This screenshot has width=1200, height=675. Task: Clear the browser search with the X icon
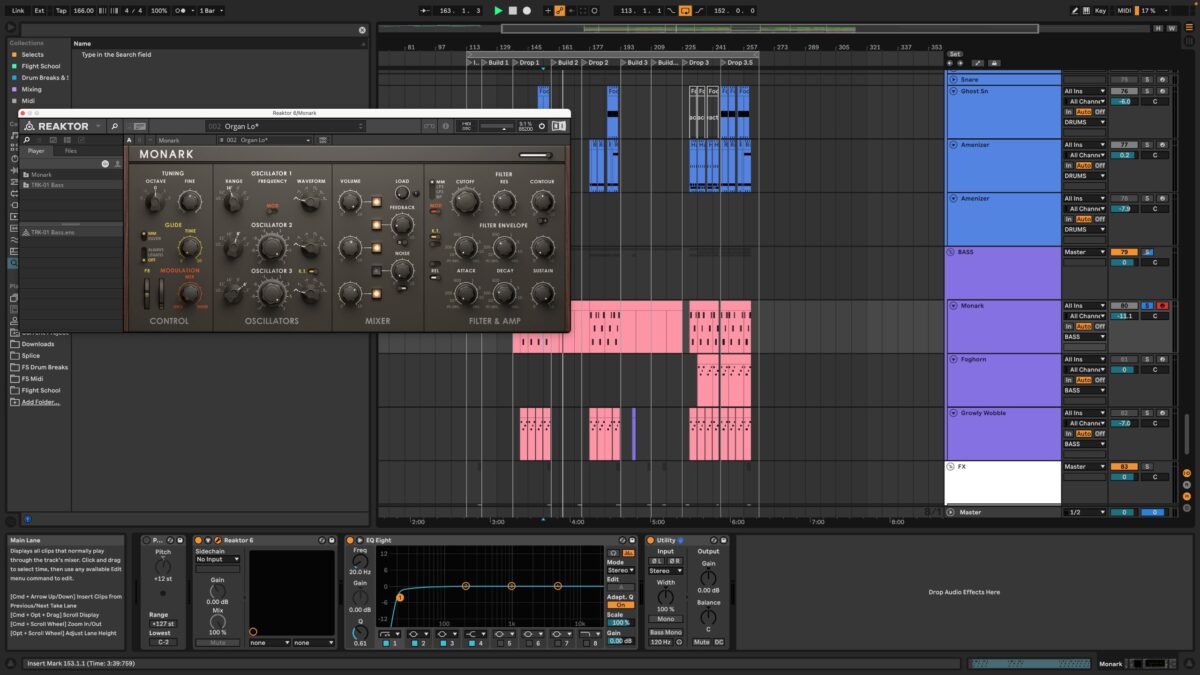pos(362,30)
